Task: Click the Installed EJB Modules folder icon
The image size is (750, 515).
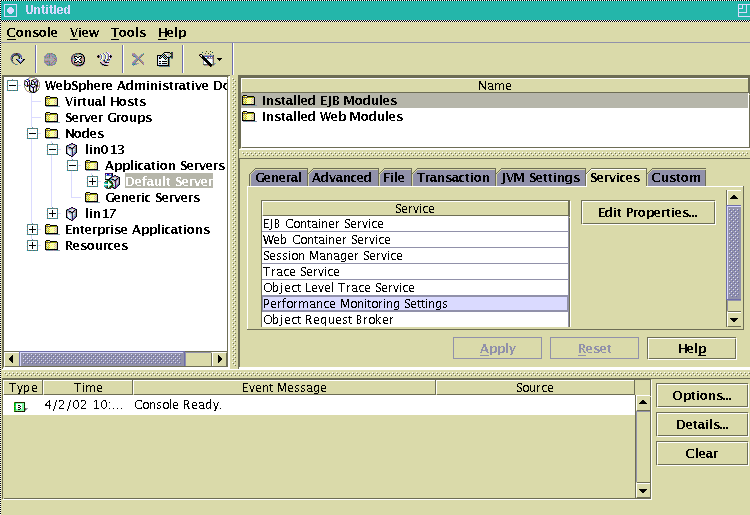Action: click(x=249, y=100)
